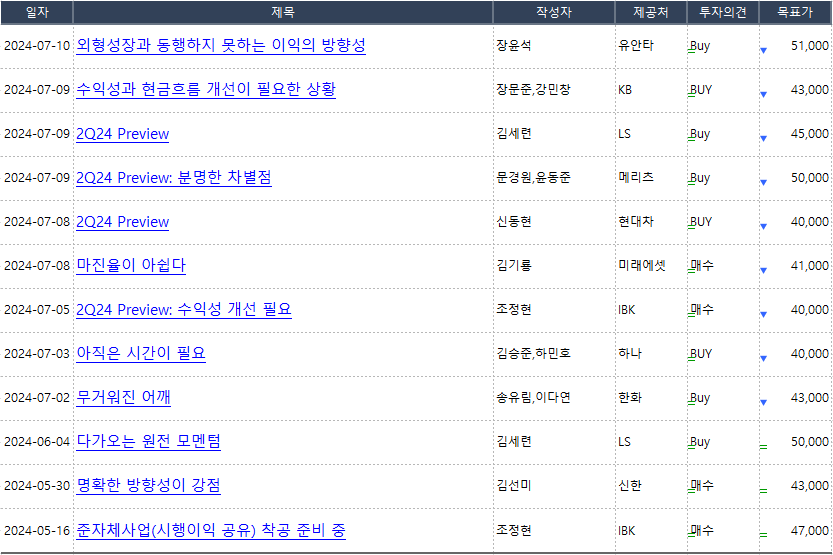Open report '마진율이 아쉽다'
The image size is (833, 555).
pyautogui.click(x=131, y=265)
